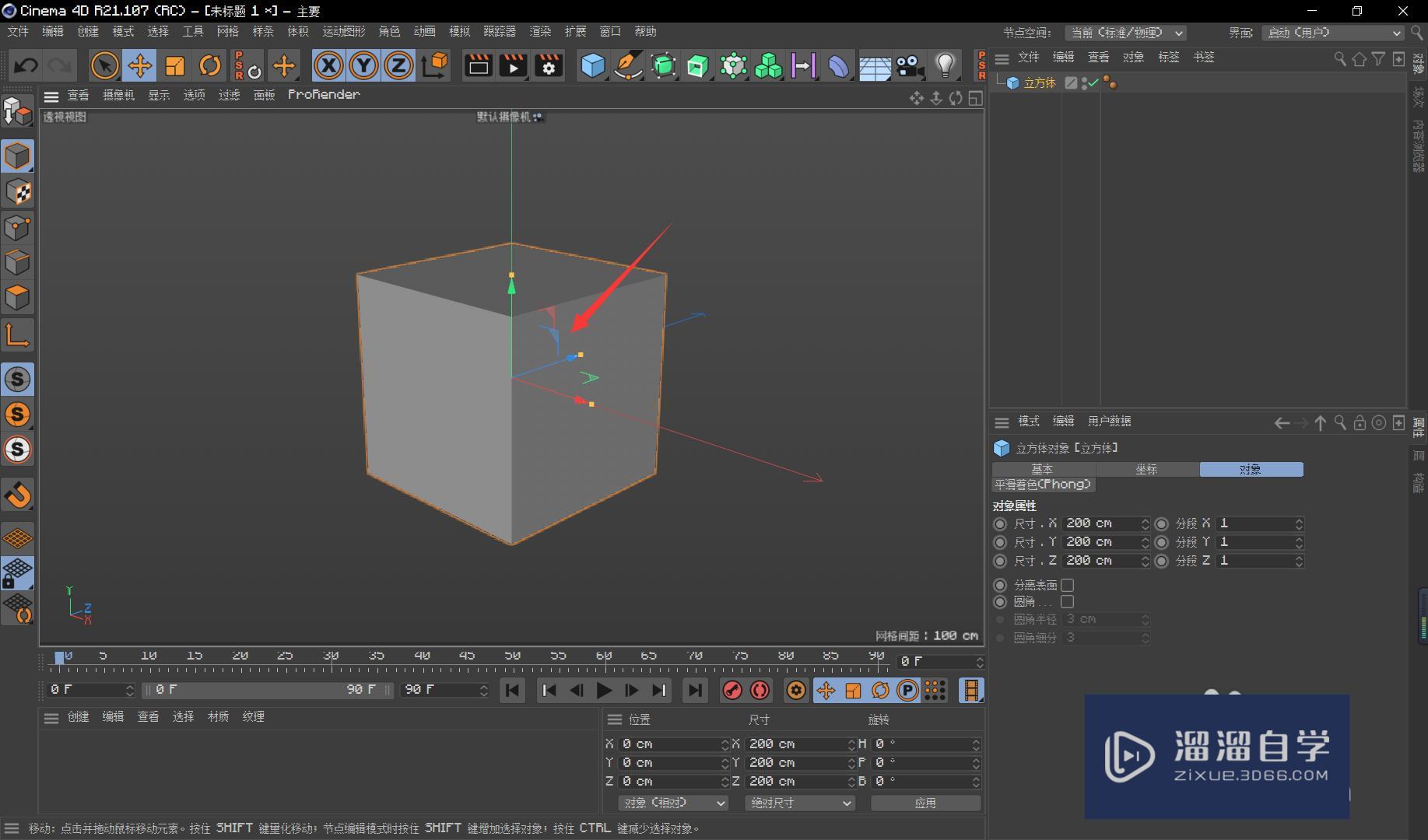Switch to Edges mode
Viewport: 1428px width, 840px height.
tap(17, 263)
